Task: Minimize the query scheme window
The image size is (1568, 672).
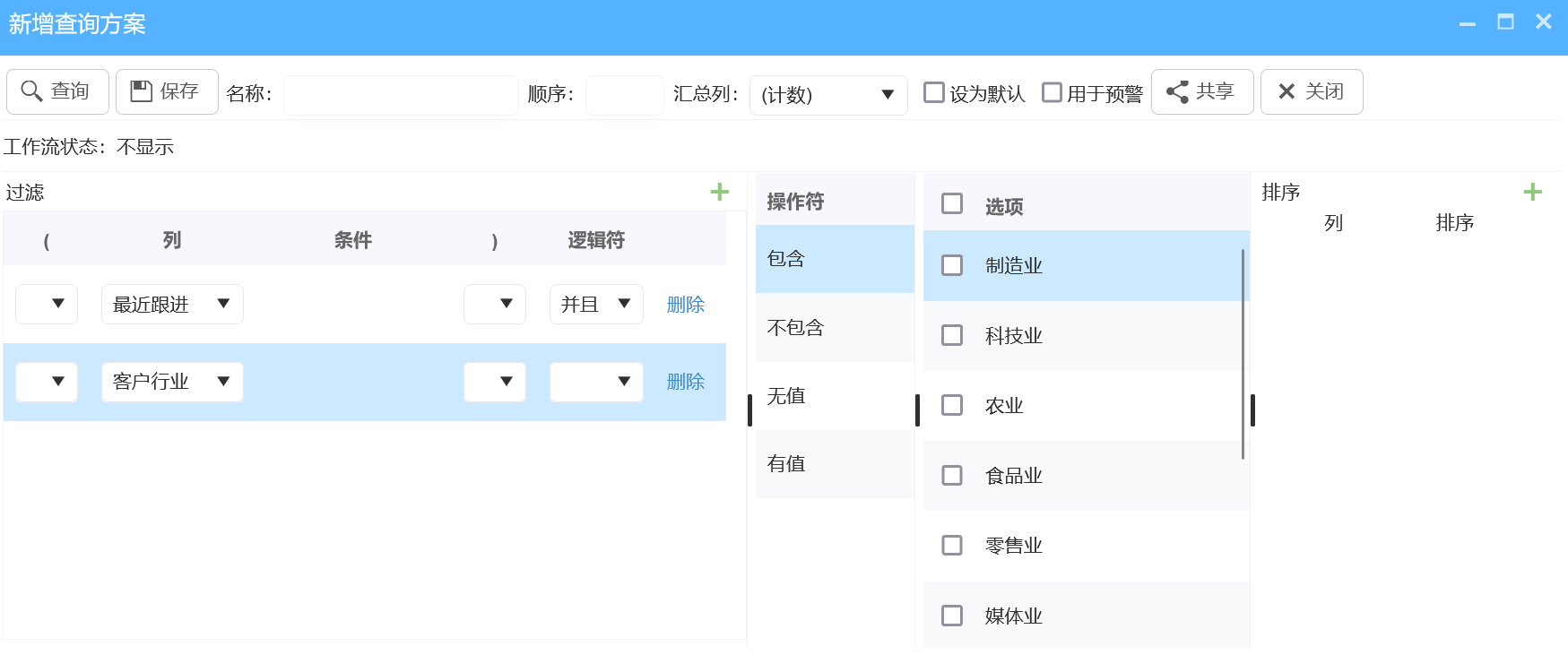Action: click(1467, 23)
